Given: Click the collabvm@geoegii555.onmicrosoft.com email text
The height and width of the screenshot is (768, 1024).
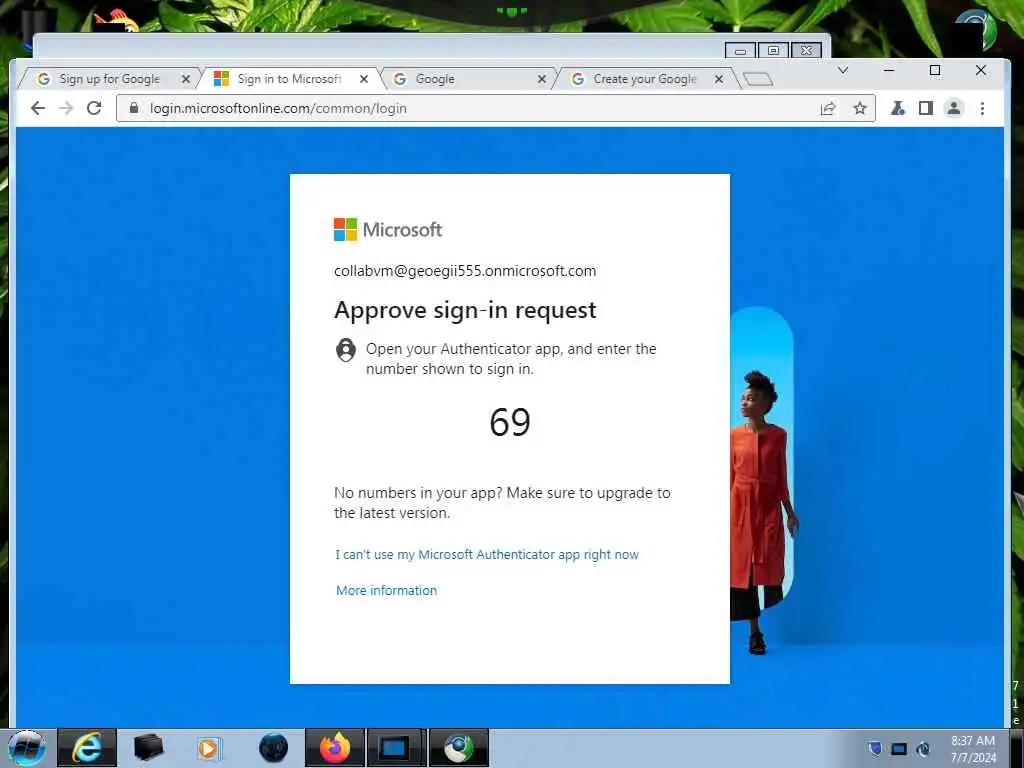Looking at the screenshot, I should (x=465, y=271).
